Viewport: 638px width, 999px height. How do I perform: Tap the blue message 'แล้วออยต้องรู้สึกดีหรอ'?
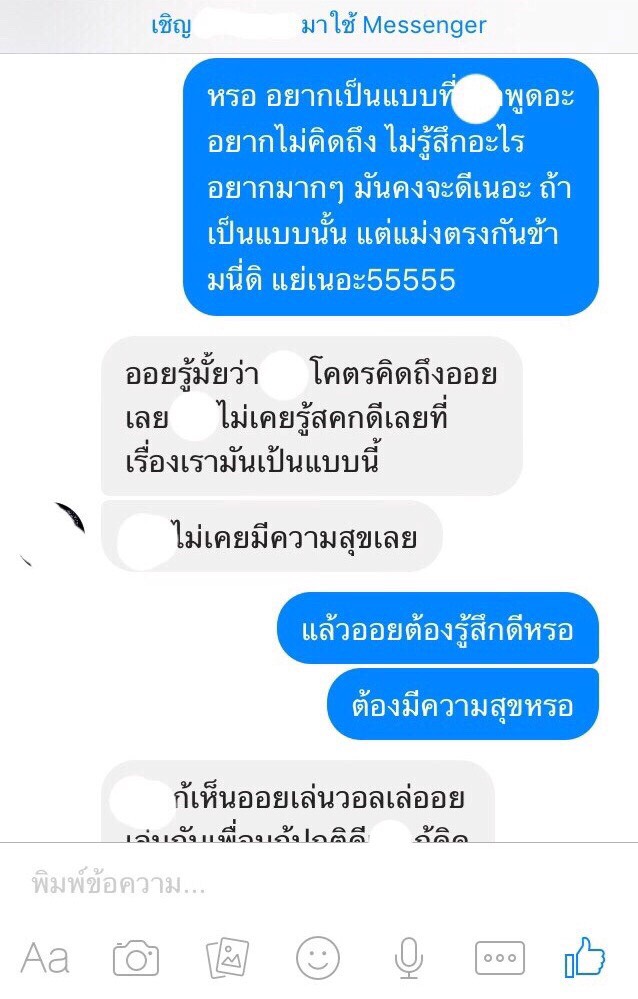coord(438,628)
